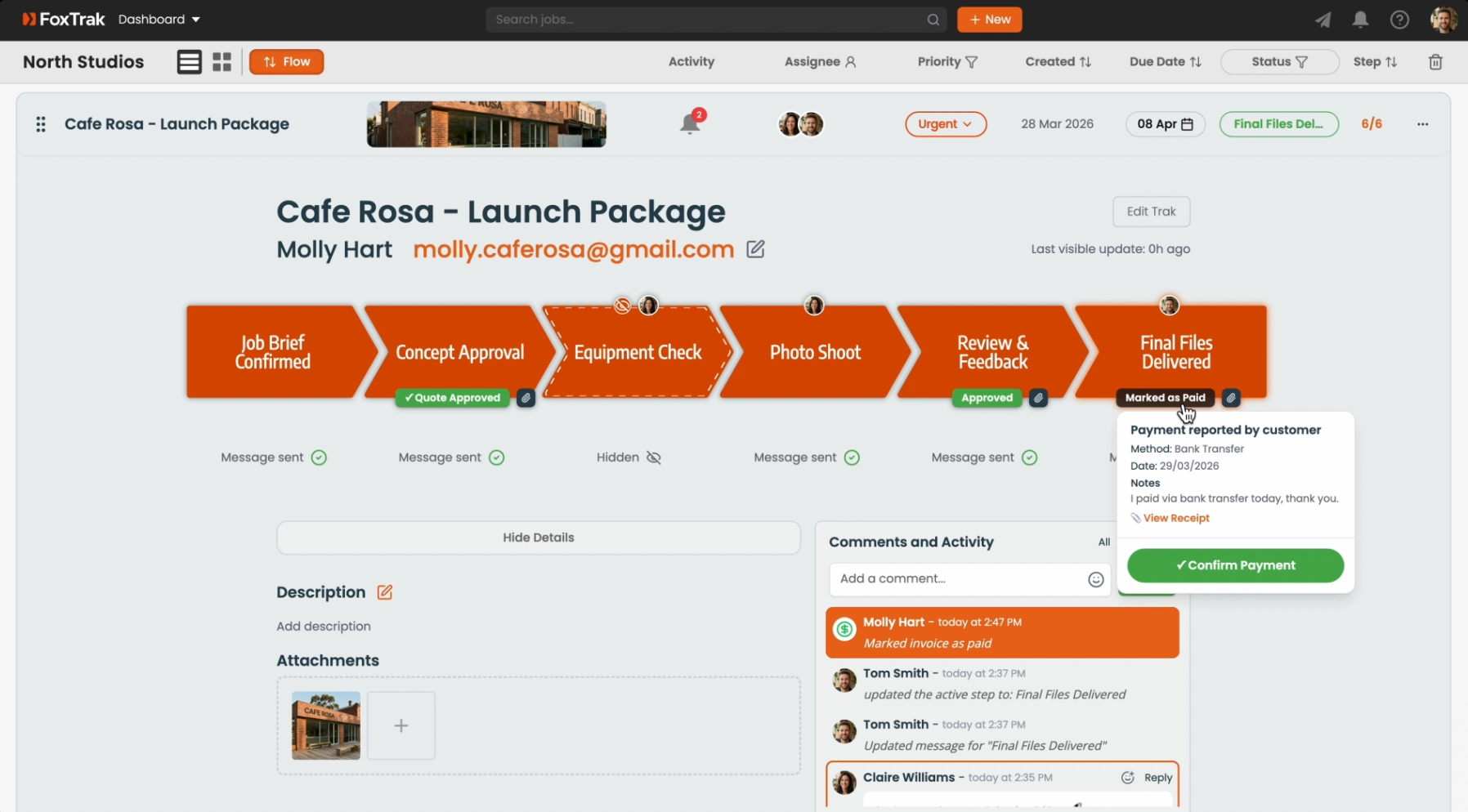Click the assignee avatar above Equipment Check
The height and width of the screenshot is (812, 1468).
tap(649, 306)
